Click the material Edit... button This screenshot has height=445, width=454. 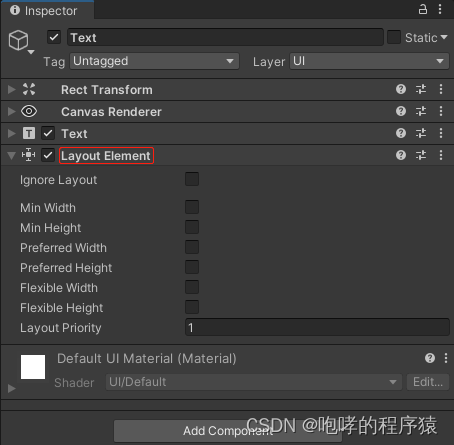(x=428, y=382)
